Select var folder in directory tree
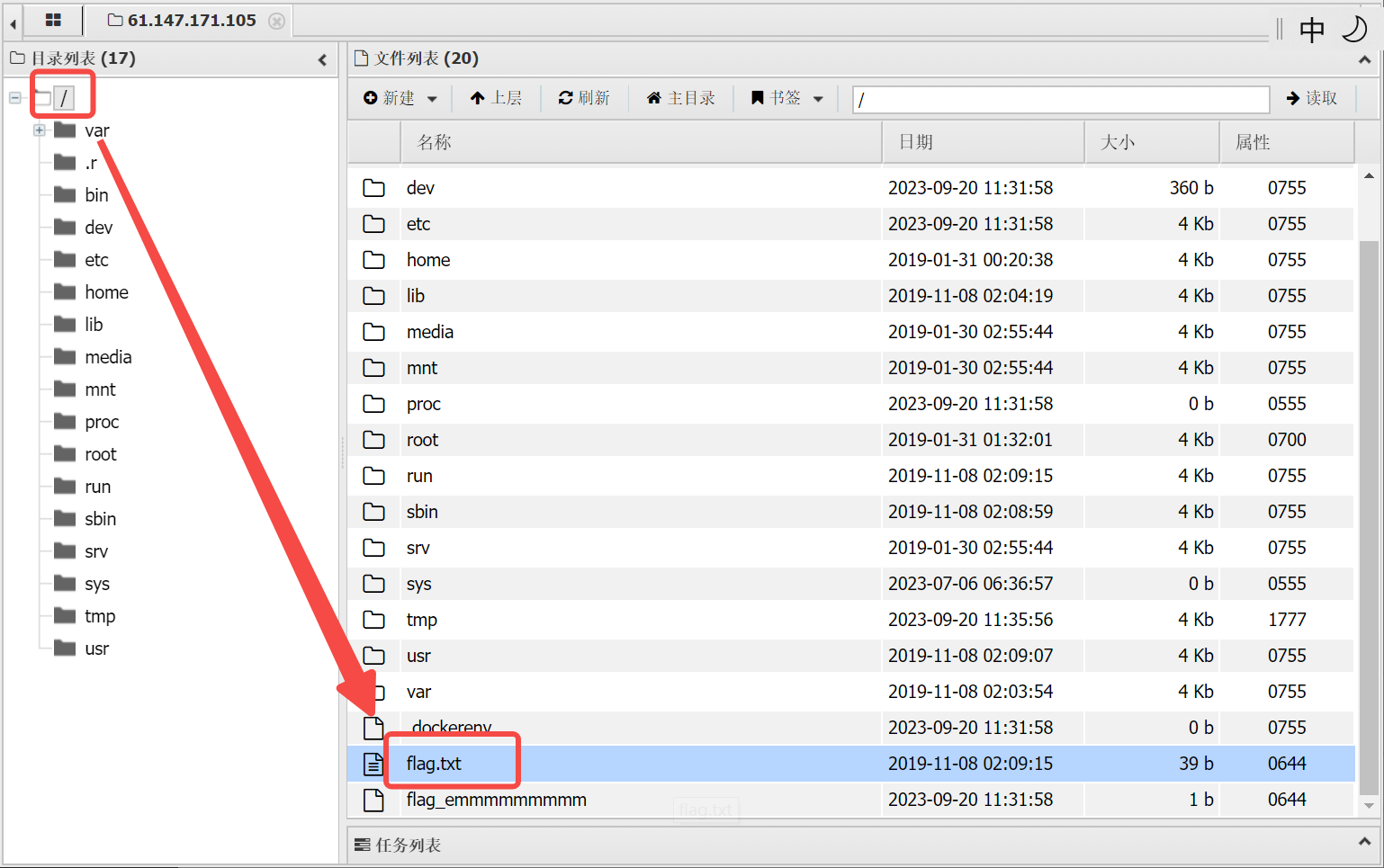Screen dimensions: 1384x868 pyautogui.click(x=97, y=130)
